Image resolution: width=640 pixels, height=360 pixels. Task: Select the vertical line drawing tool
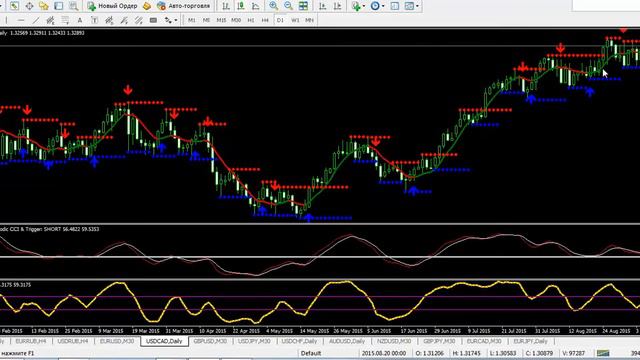(6, 20)
